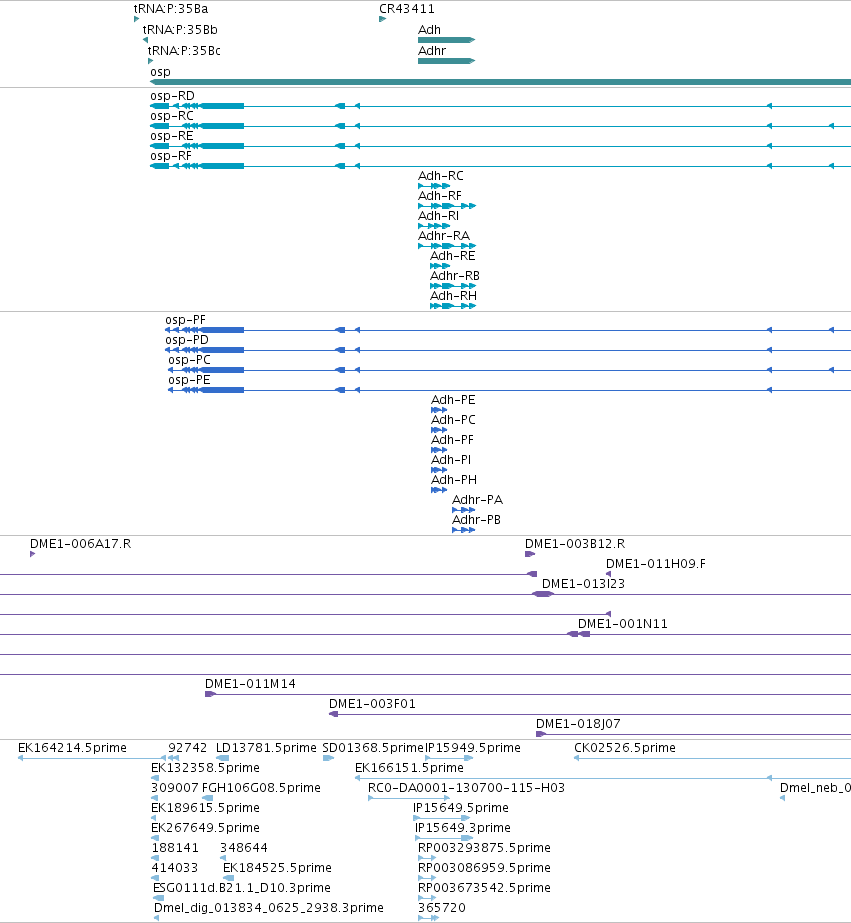Viewport: 851px width, 923px height.
Task: Click the osp-PD protein label
Action: (187, 340)
